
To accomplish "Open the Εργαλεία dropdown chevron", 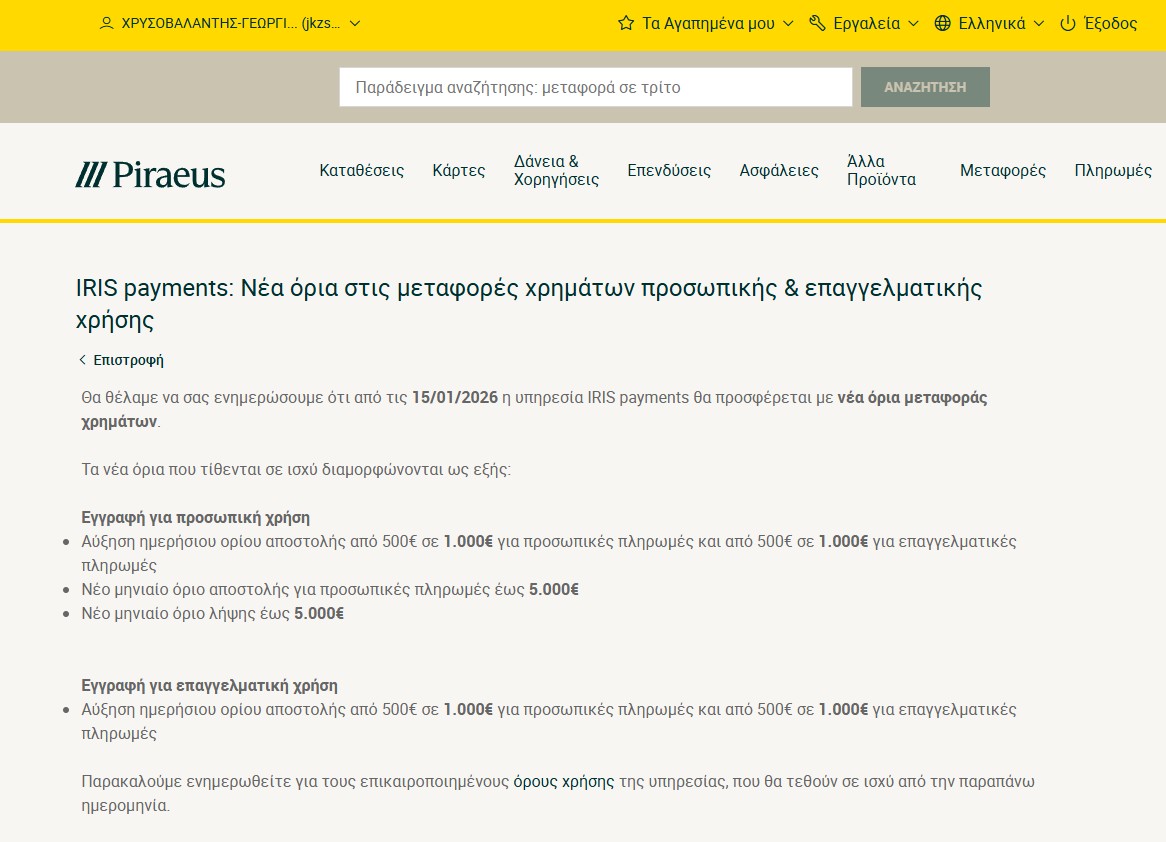I will pyautogui.click(x=914, y=23).
